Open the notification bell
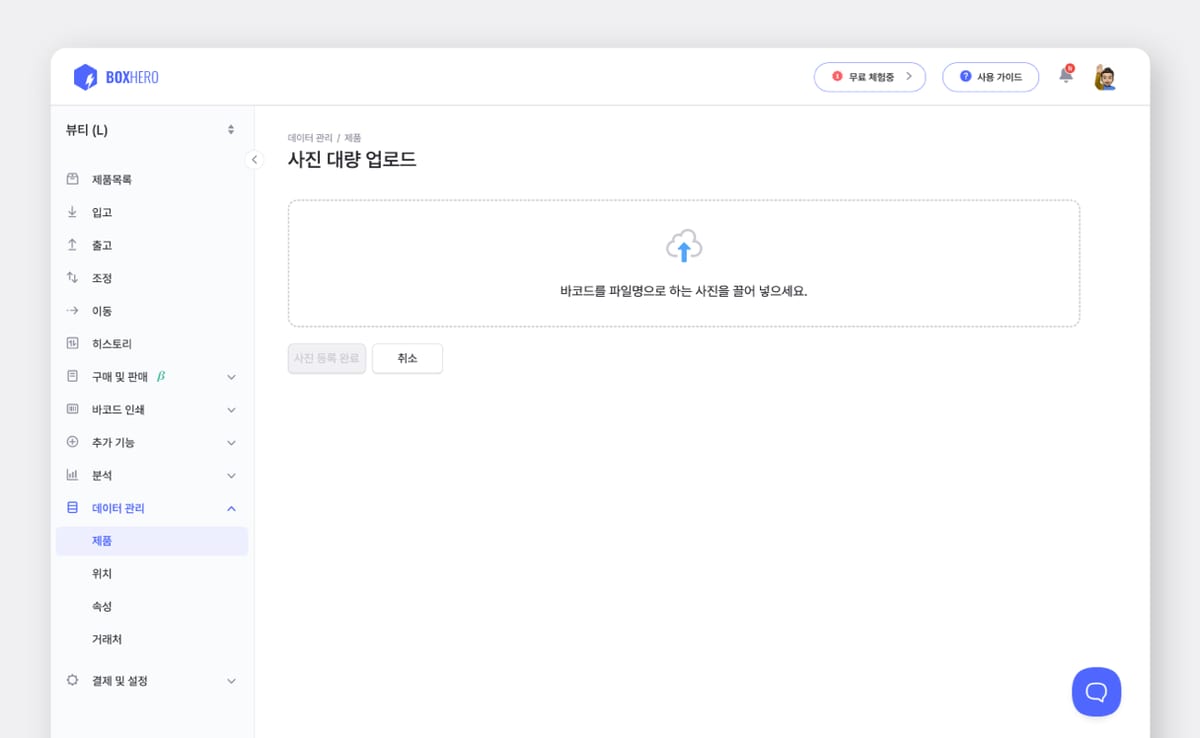 tap(1065, 76)
